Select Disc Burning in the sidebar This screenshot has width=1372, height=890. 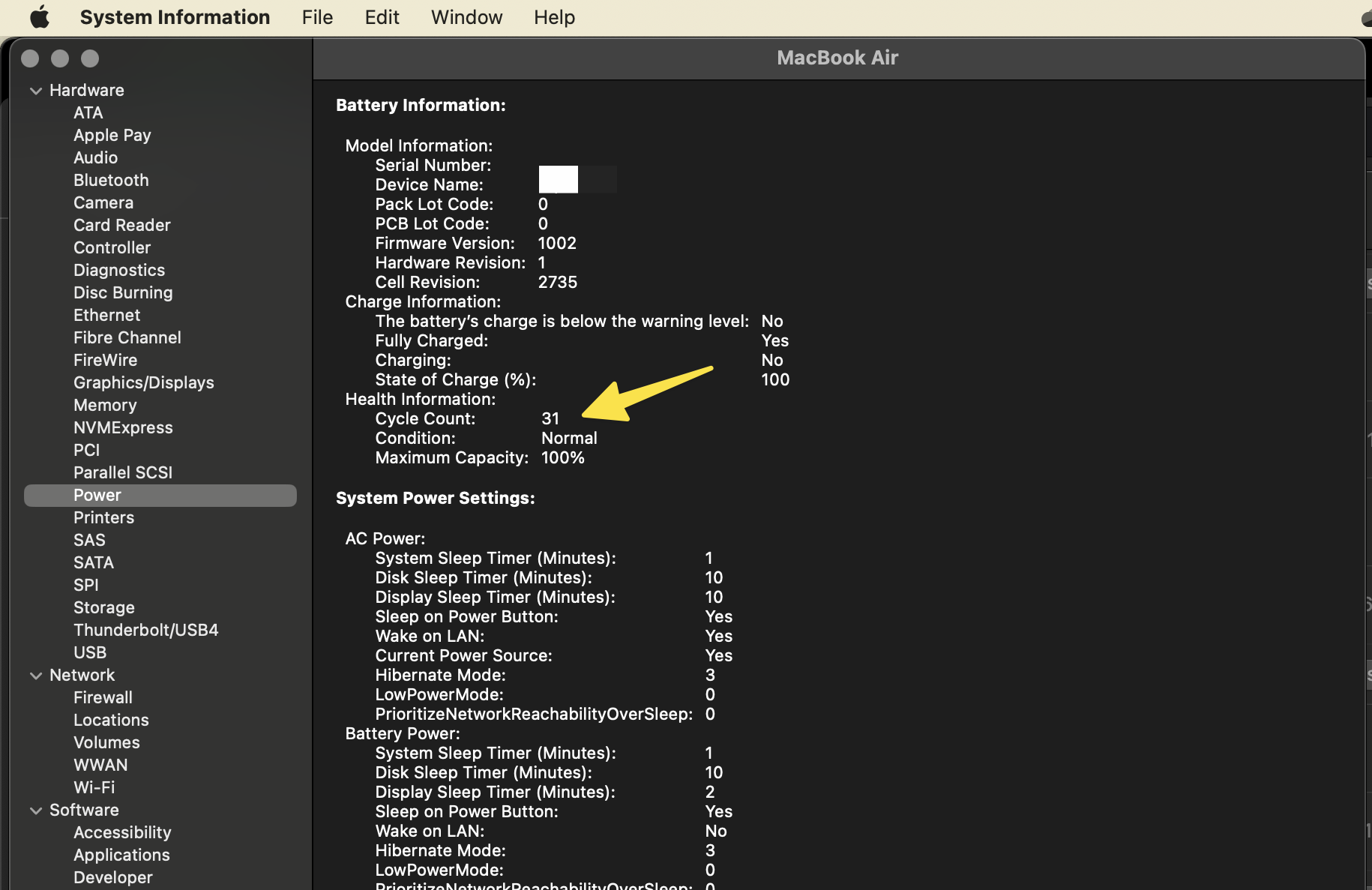point(123,292)
